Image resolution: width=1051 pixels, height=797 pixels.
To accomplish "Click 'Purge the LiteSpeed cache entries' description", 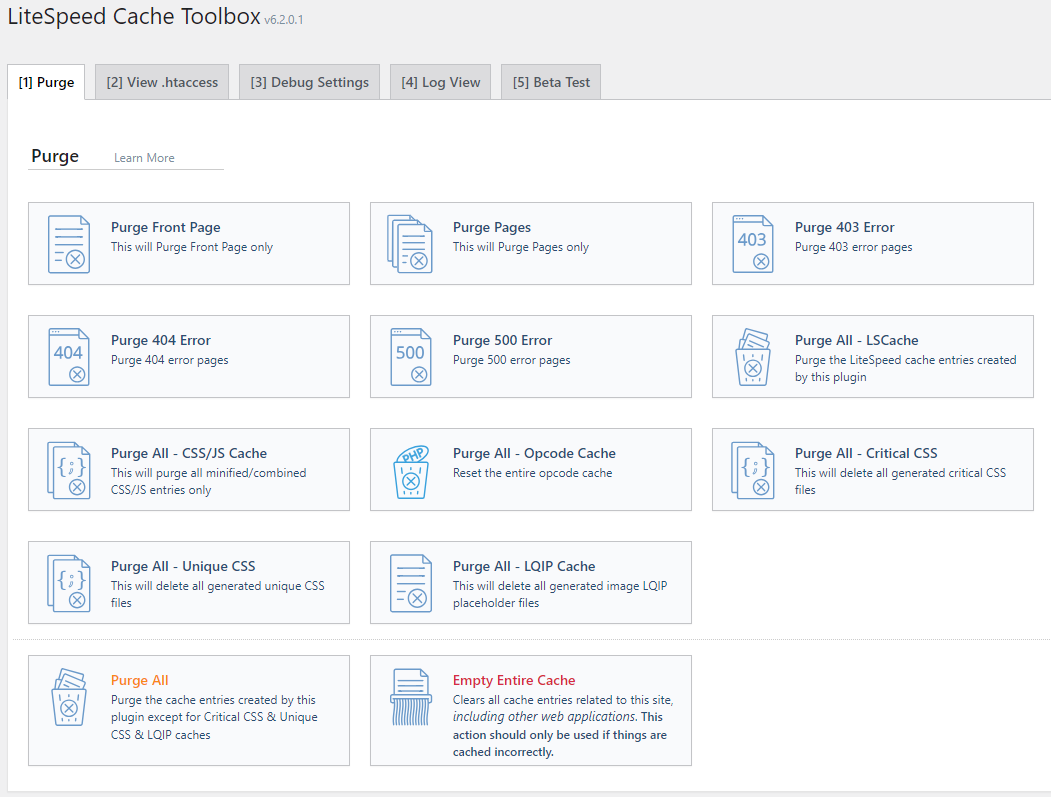I will 906,369.
